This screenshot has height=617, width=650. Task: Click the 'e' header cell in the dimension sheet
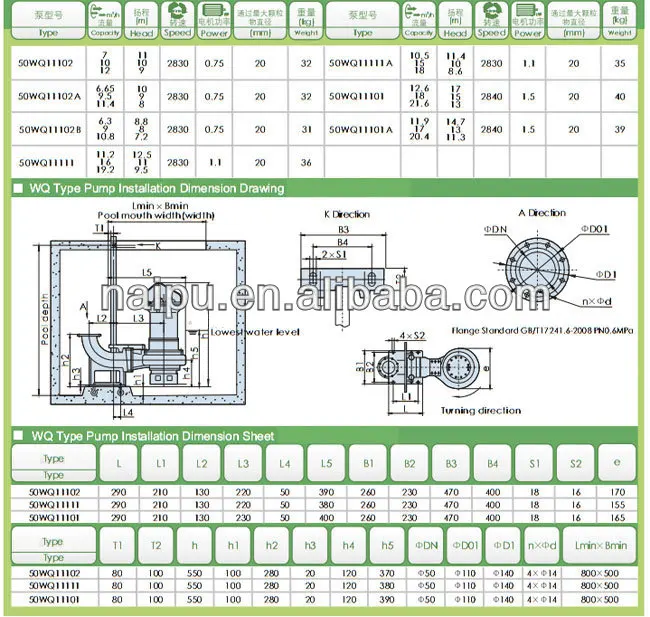[x=617, y=463]
